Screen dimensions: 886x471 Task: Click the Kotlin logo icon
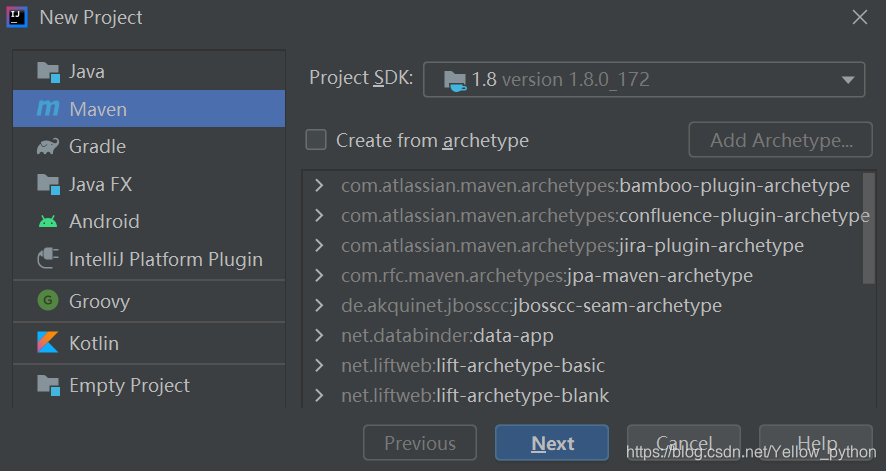pyautogui.click(x=48, y=342)
